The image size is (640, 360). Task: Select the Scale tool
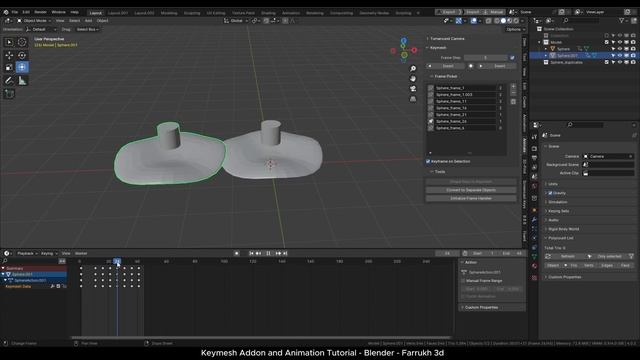(9, 67)
